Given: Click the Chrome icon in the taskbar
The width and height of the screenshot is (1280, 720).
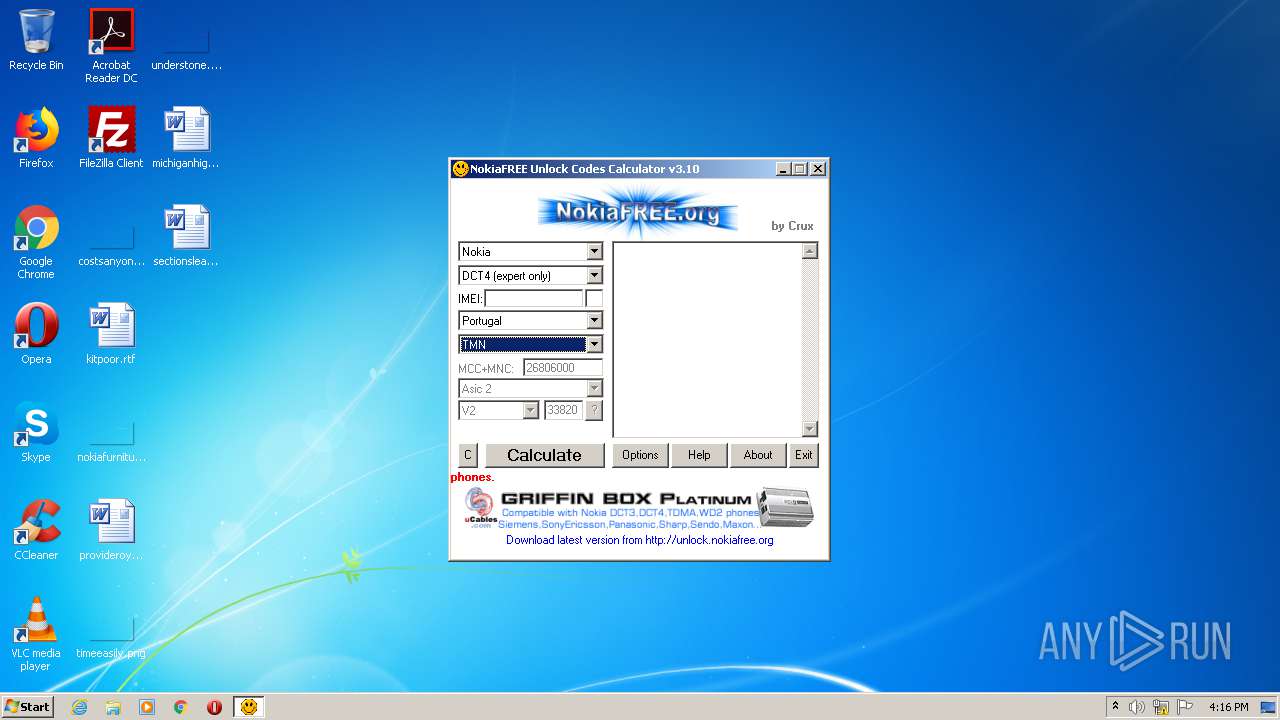Looking at the screenshot, I should [x=181, y=707].
